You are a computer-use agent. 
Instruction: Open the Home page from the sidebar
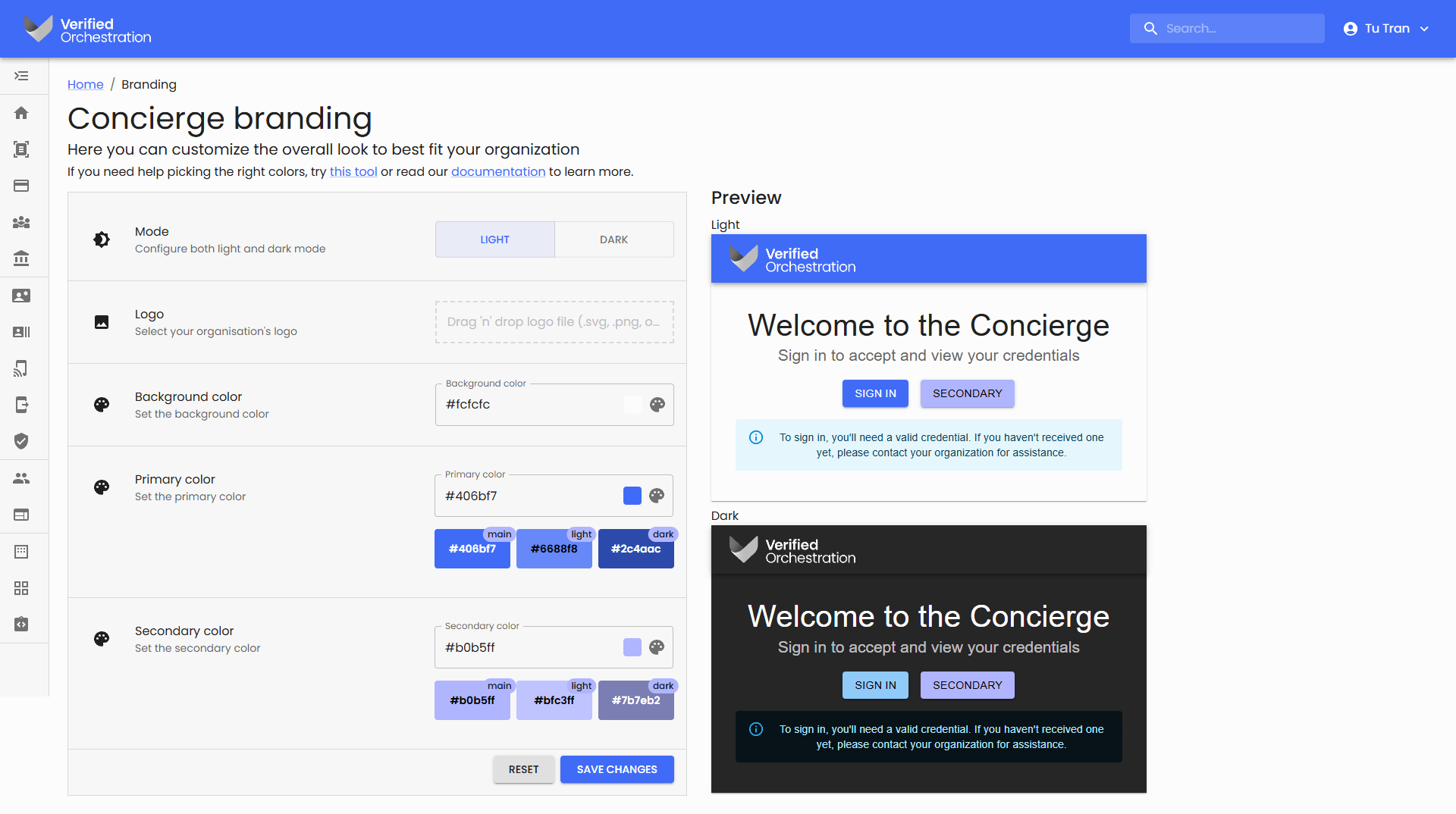(x=21, y=112)
